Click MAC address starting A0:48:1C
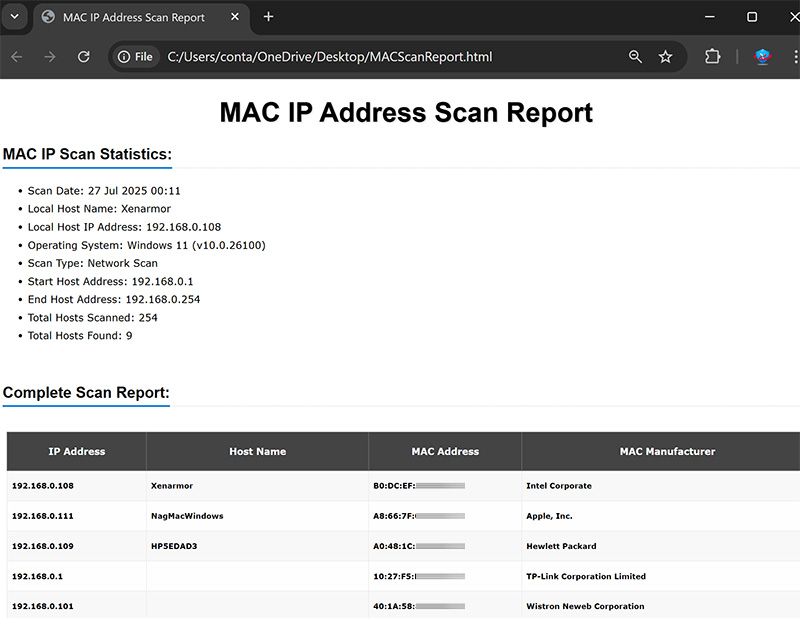This screenshot has height=618, width=800. click(x=419, y=546)
